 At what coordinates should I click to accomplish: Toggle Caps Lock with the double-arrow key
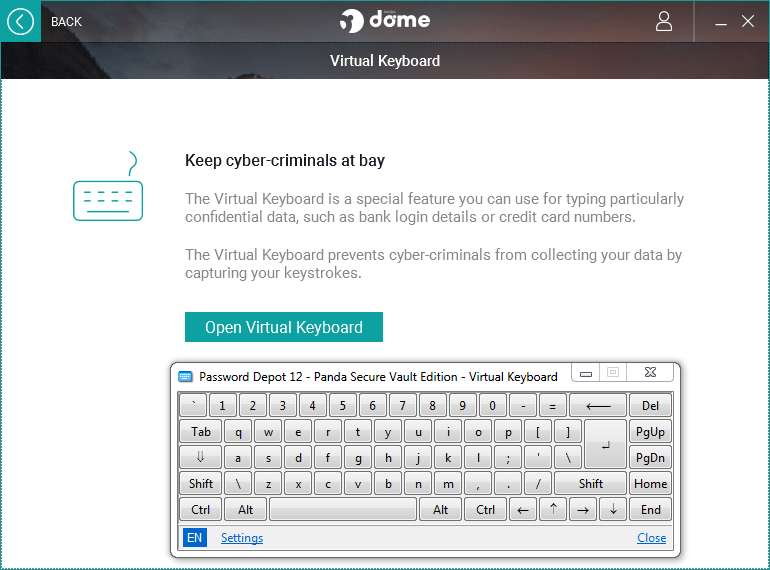click(x=201, y=458)
